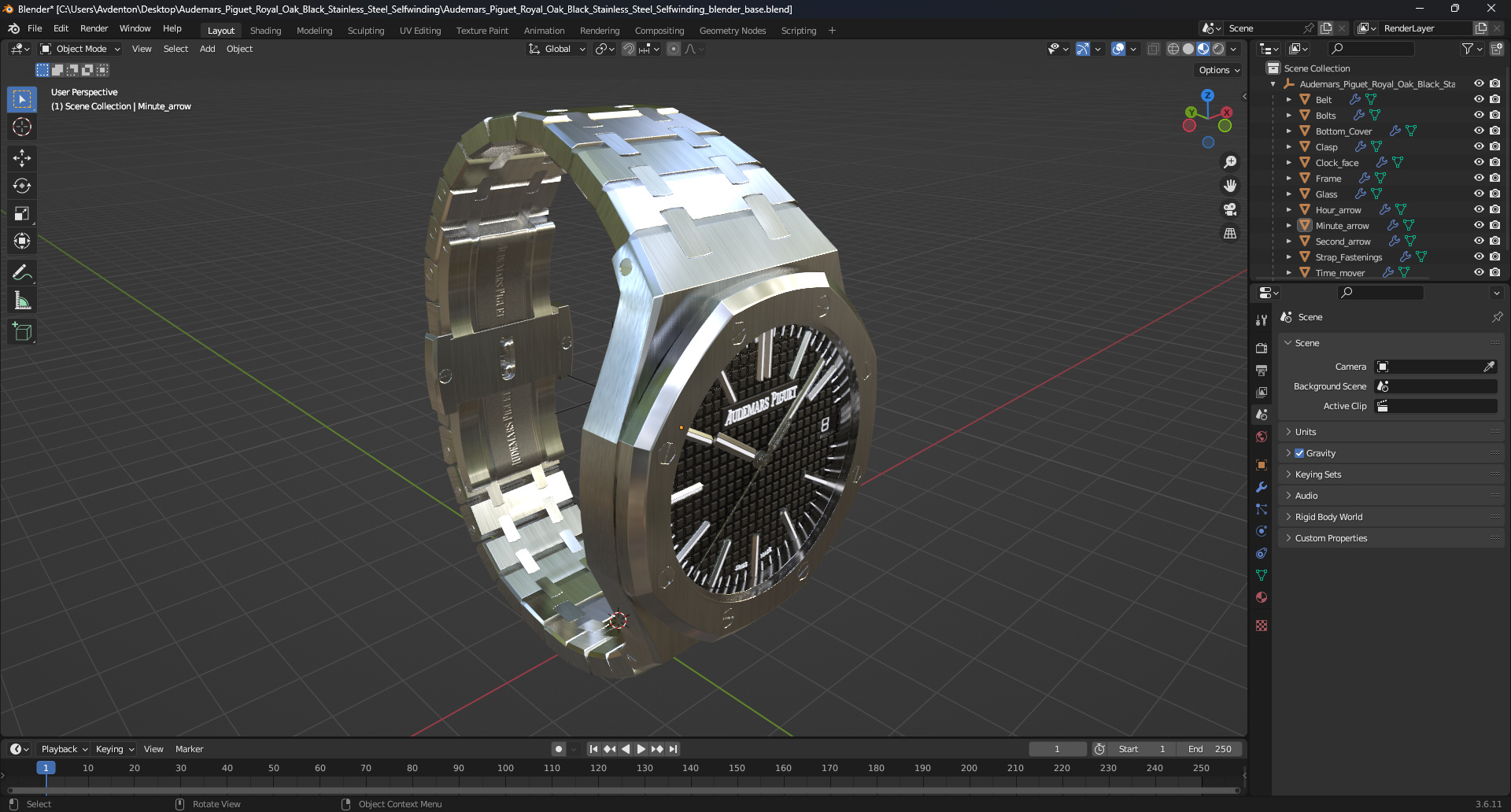Hide the Clasp object in viewport
This screenshot has width=1511, height=812.
click(1479, 146)
